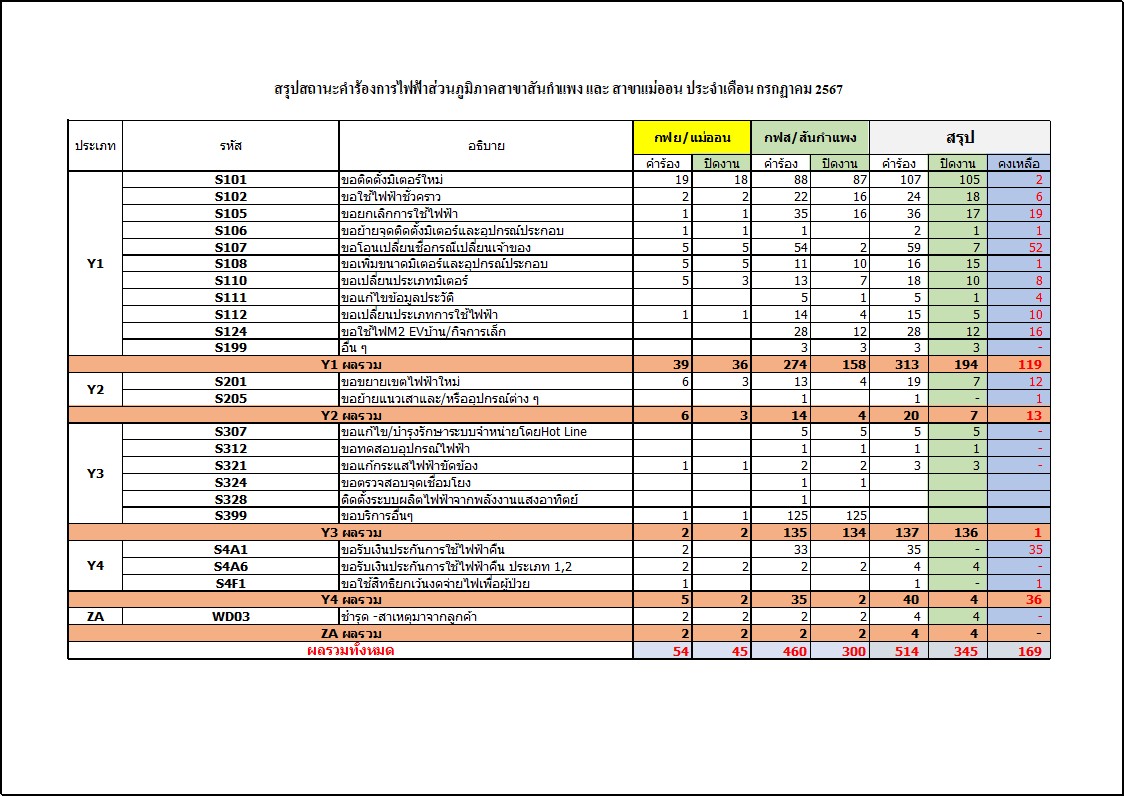Select description ขอยกเลิกการใช้ไฟฟ้า

point(399,213)
